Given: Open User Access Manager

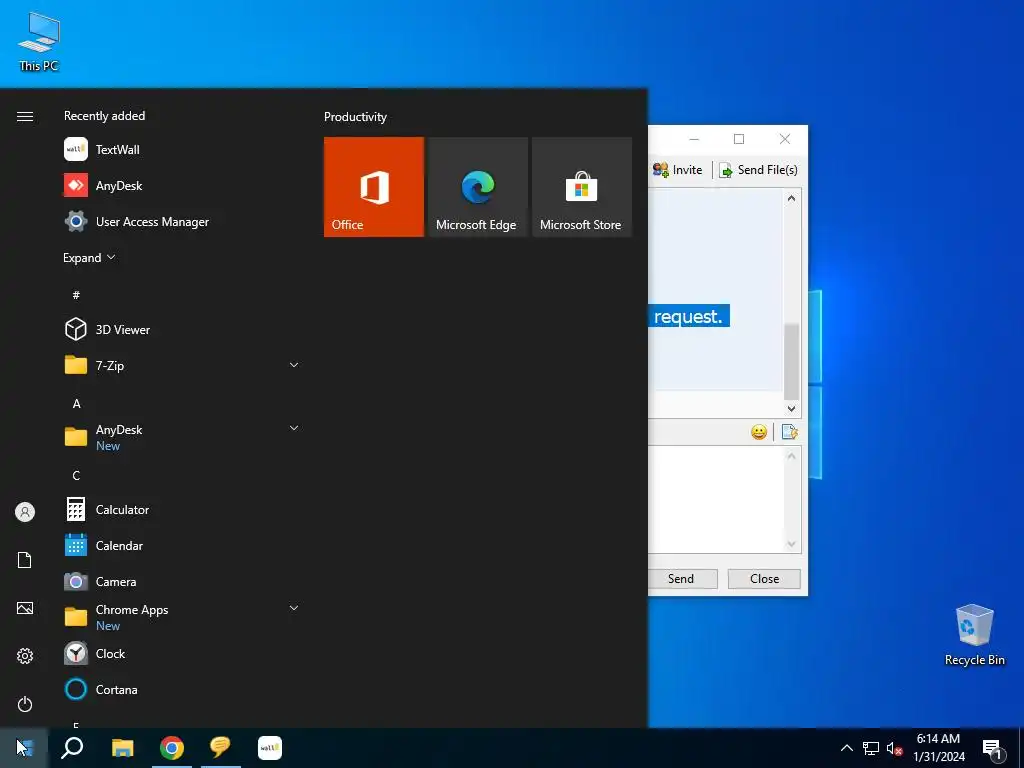Looking at the screenshot, I should [183, 221].
